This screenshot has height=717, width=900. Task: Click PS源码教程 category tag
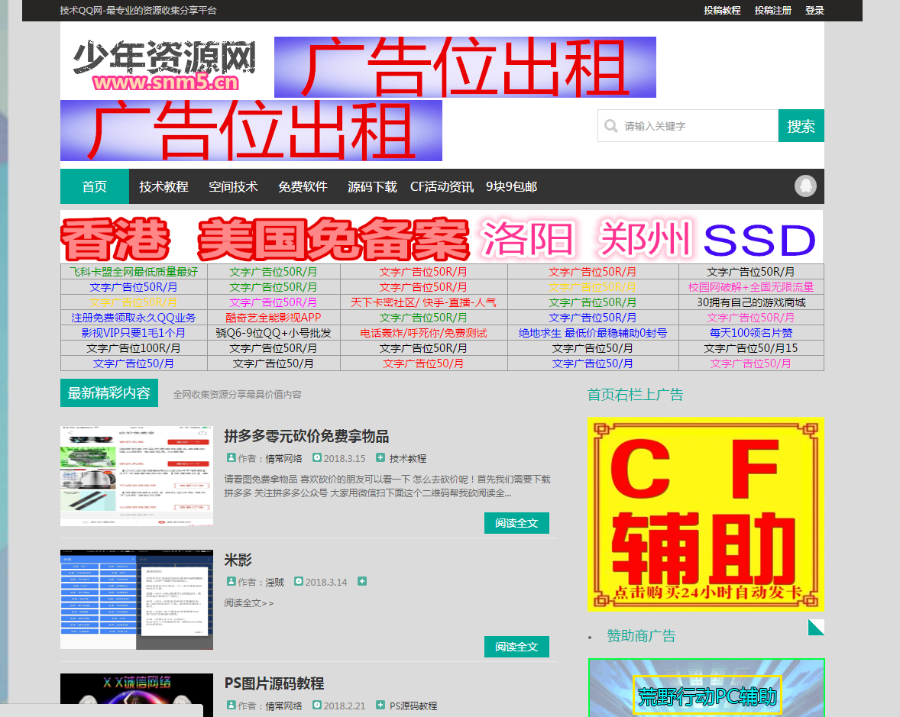[x=413, y=706]
